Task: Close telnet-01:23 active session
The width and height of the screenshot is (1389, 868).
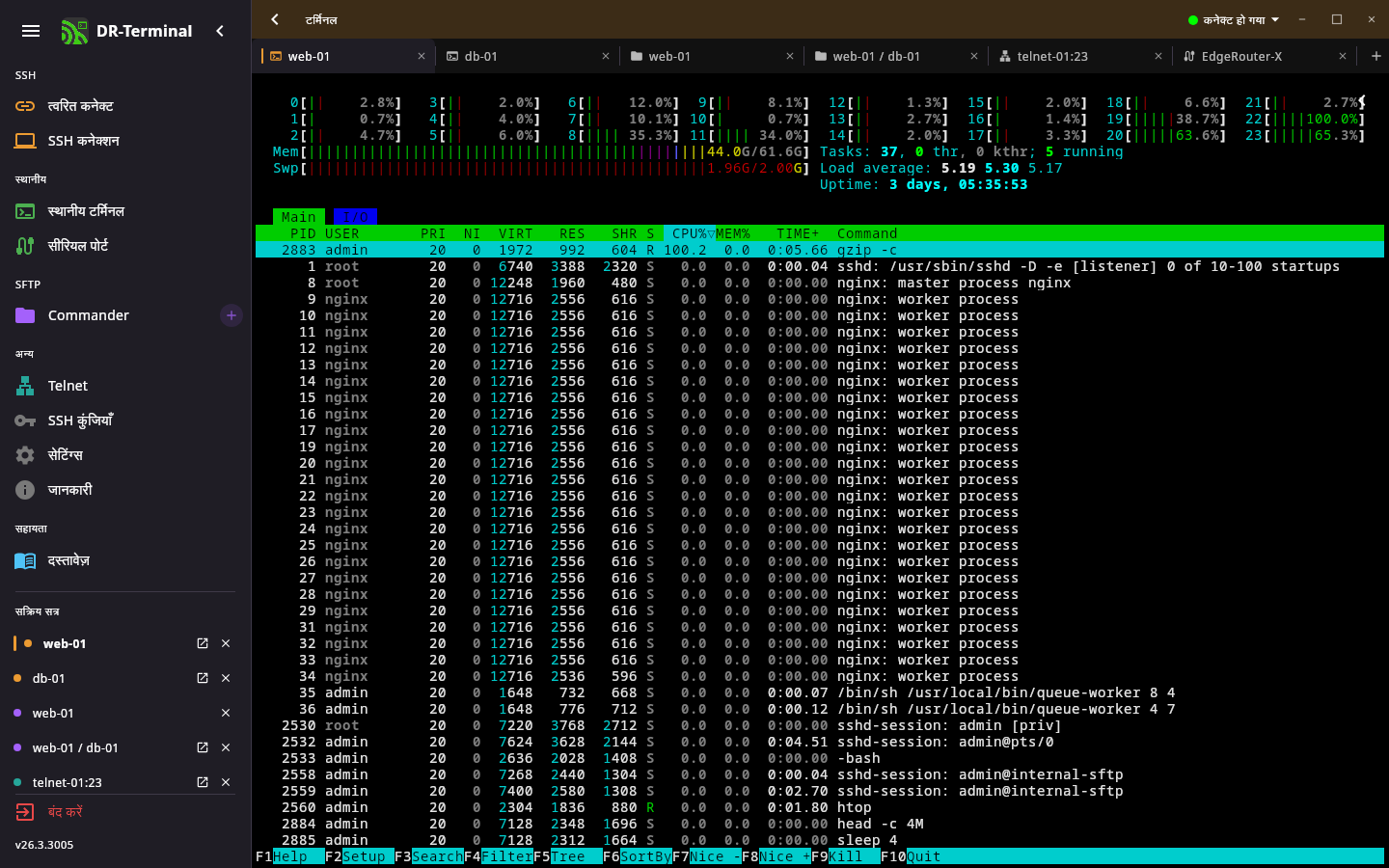Action: point(226,782)
